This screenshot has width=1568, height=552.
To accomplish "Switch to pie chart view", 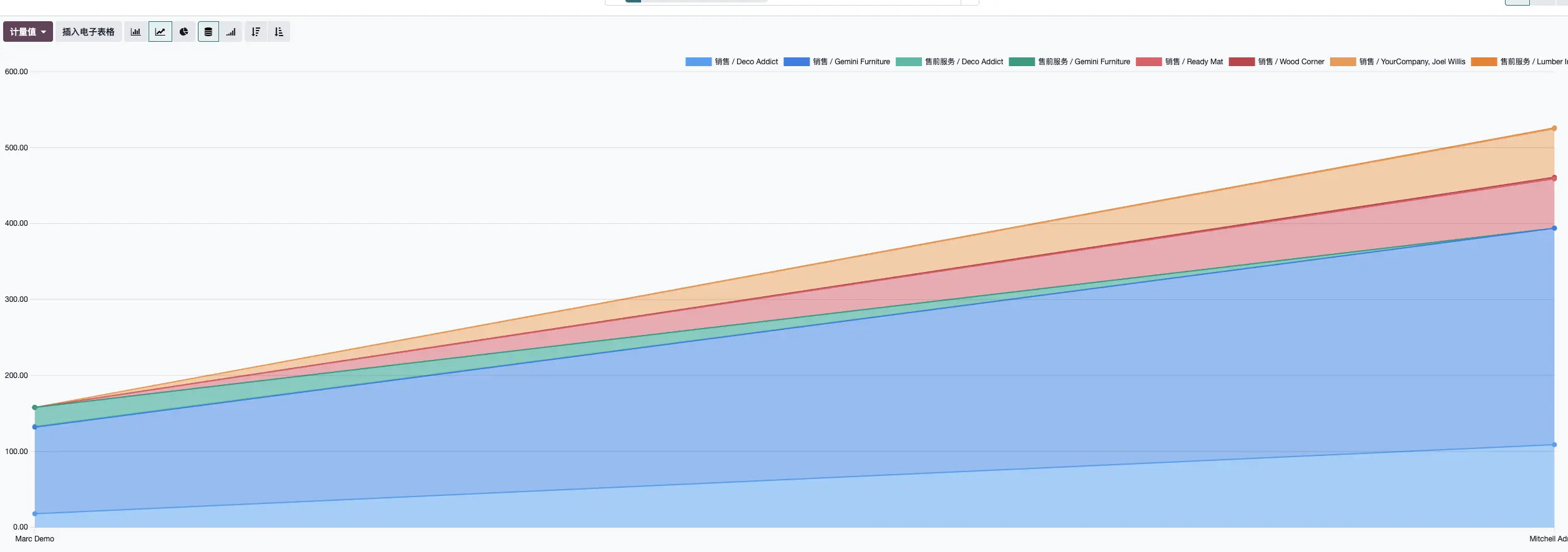I will click(x=184, y=32).
